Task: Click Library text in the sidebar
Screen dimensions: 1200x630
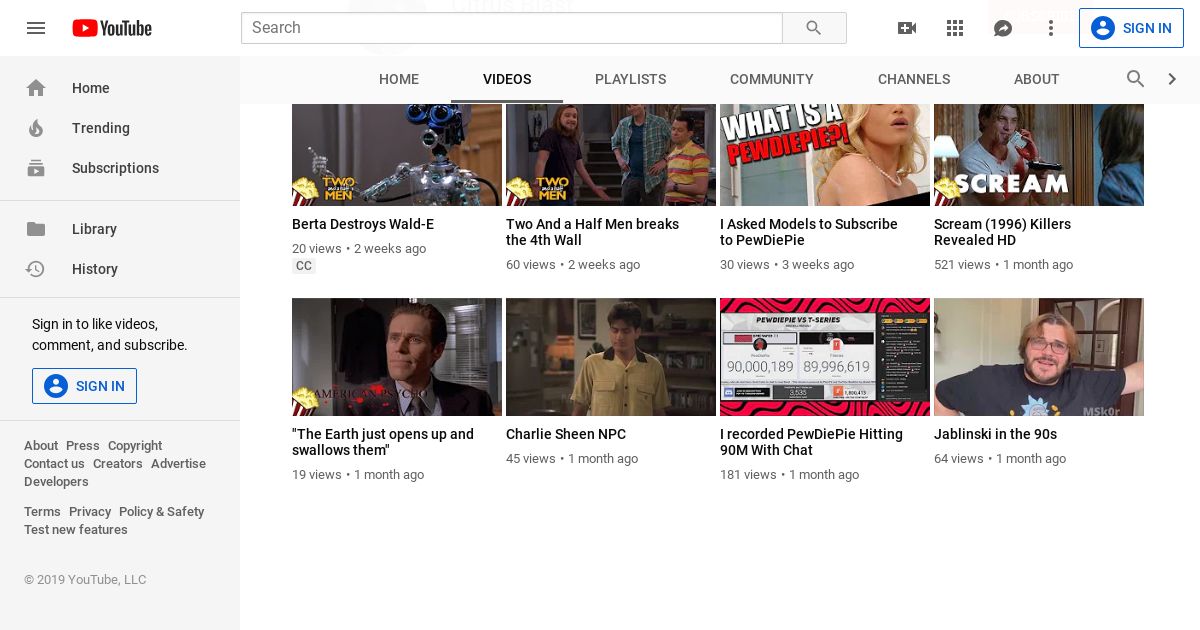Action: [x=94, y=229]
